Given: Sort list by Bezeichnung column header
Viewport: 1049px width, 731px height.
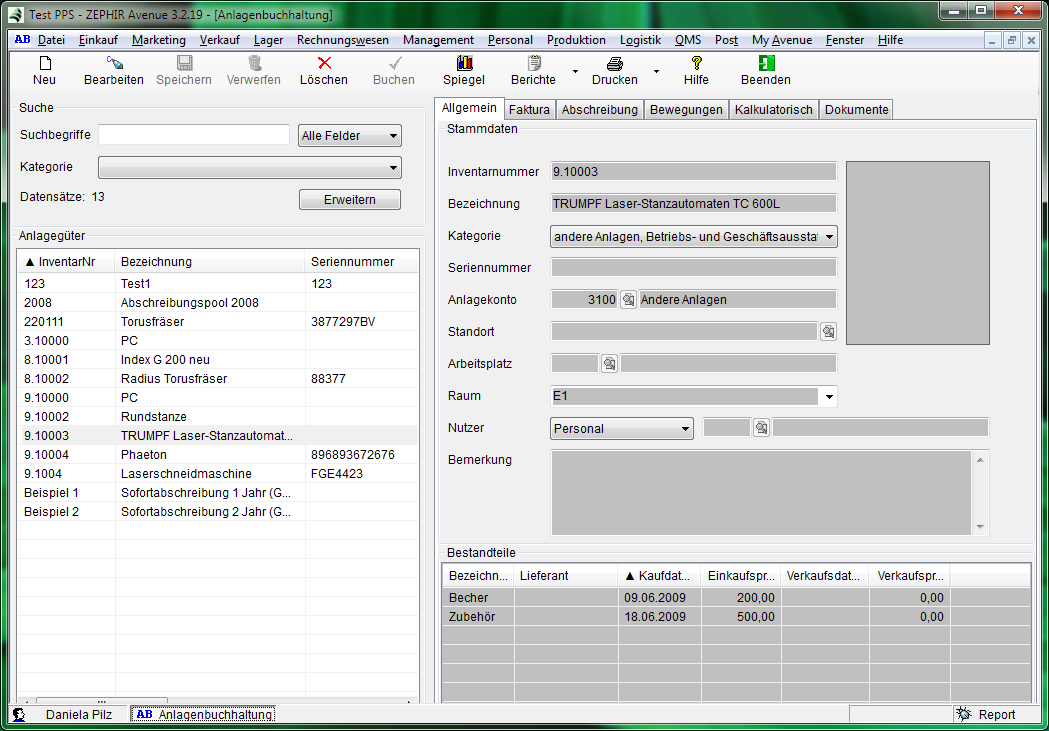Looking at the screenshot, I should click(156, 262).
